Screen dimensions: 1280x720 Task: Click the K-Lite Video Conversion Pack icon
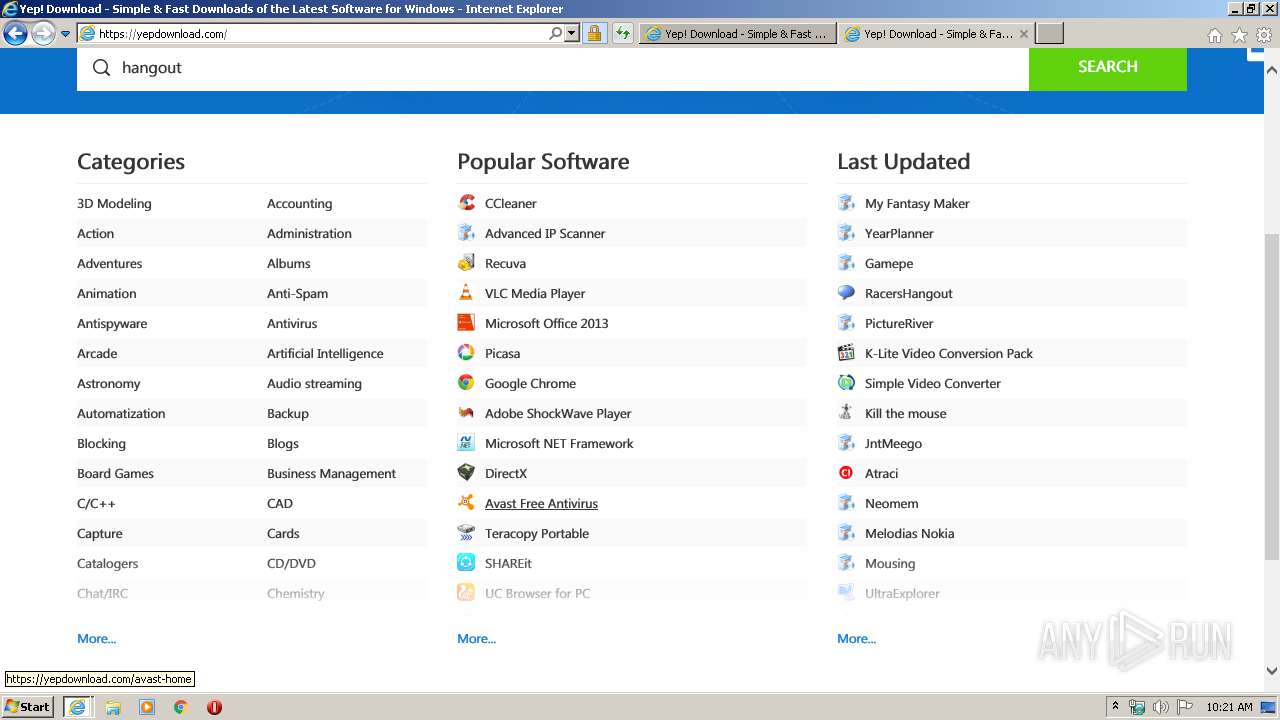tap(846, 353)
